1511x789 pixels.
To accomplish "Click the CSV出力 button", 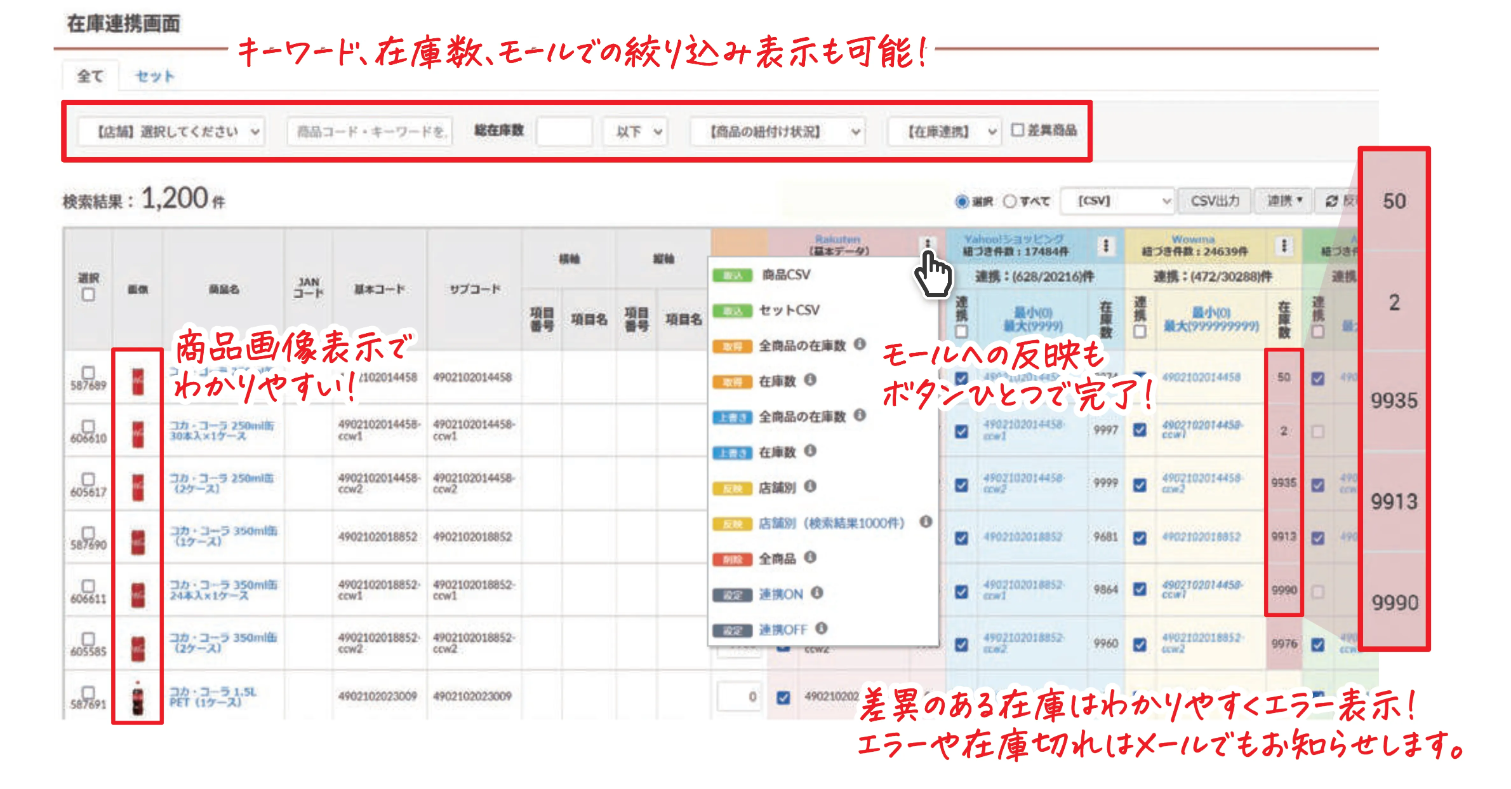I will (x=1214, y=201).
